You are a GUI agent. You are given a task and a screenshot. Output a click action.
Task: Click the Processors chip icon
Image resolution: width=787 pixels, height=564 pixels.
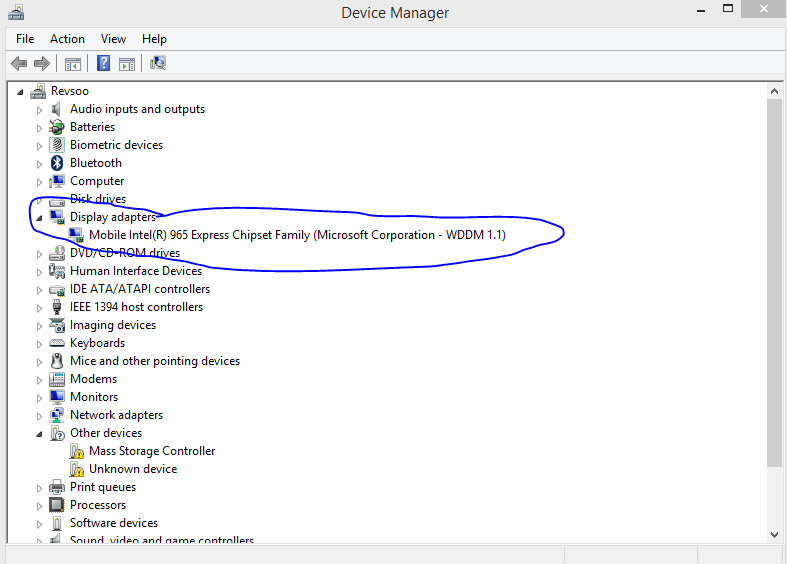click(57, 505)
